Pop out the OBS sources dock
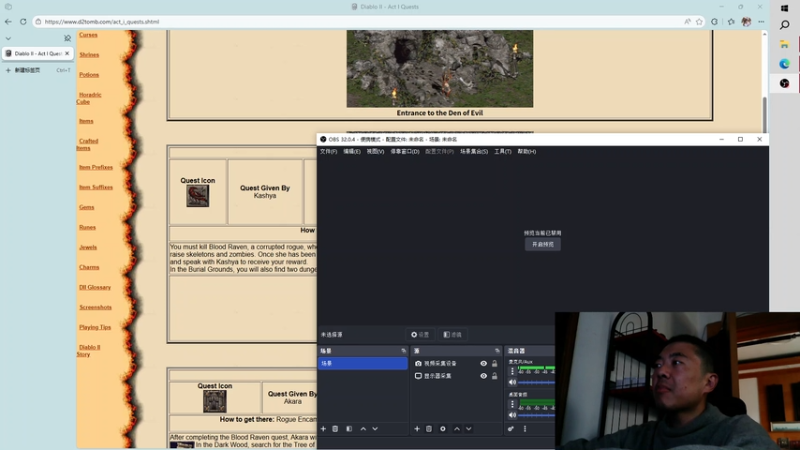 pos(497,351)
